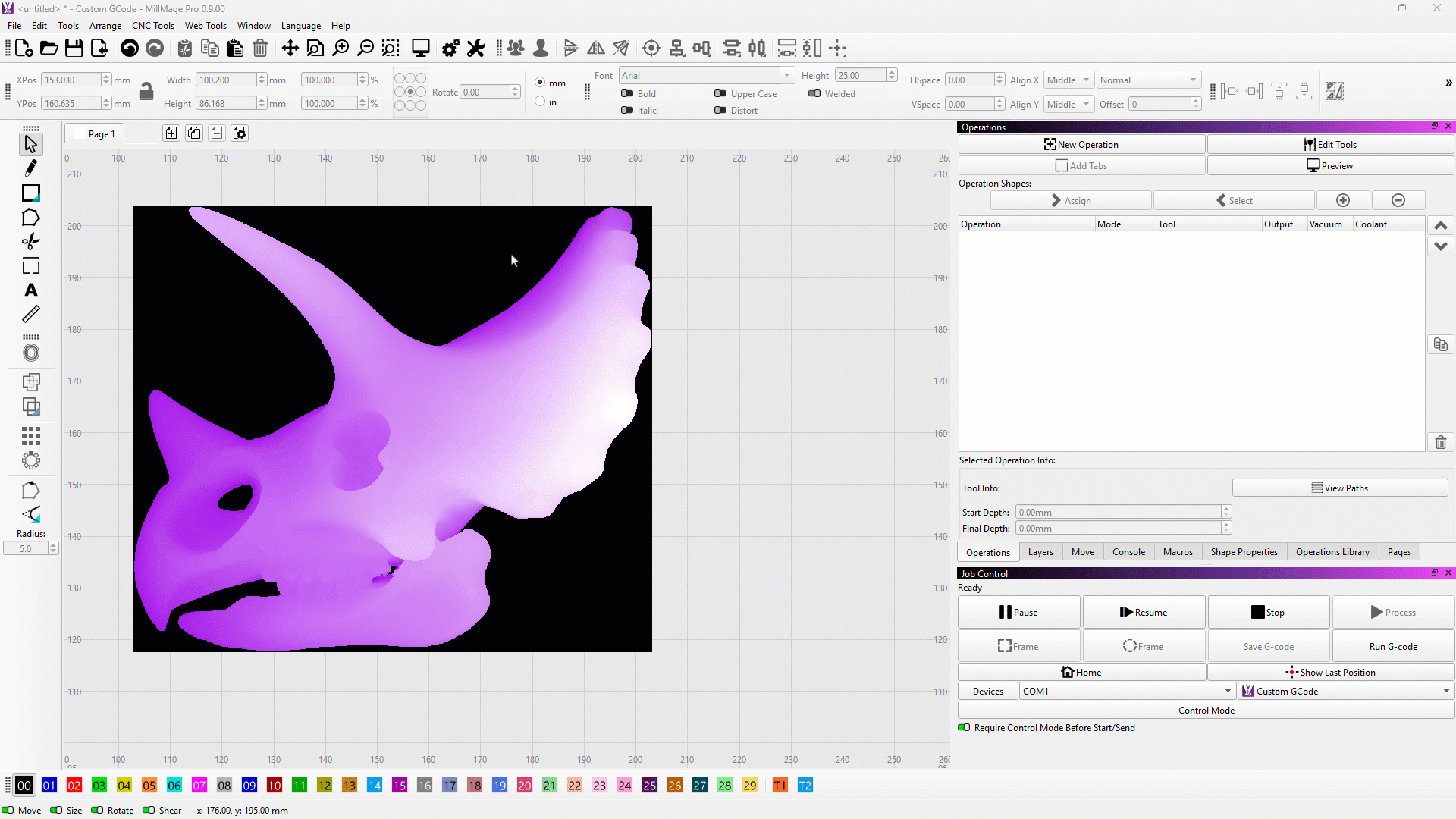The height and width of the screenshot is (819, 1456).
Task: Adjust Radius stepper value
Action: pyautogui.click(x=52, y=548)
